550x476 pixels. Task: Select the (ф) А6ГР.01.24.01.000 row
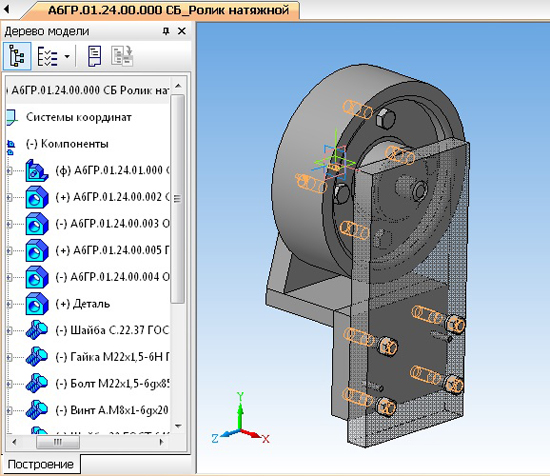point(112,170)
